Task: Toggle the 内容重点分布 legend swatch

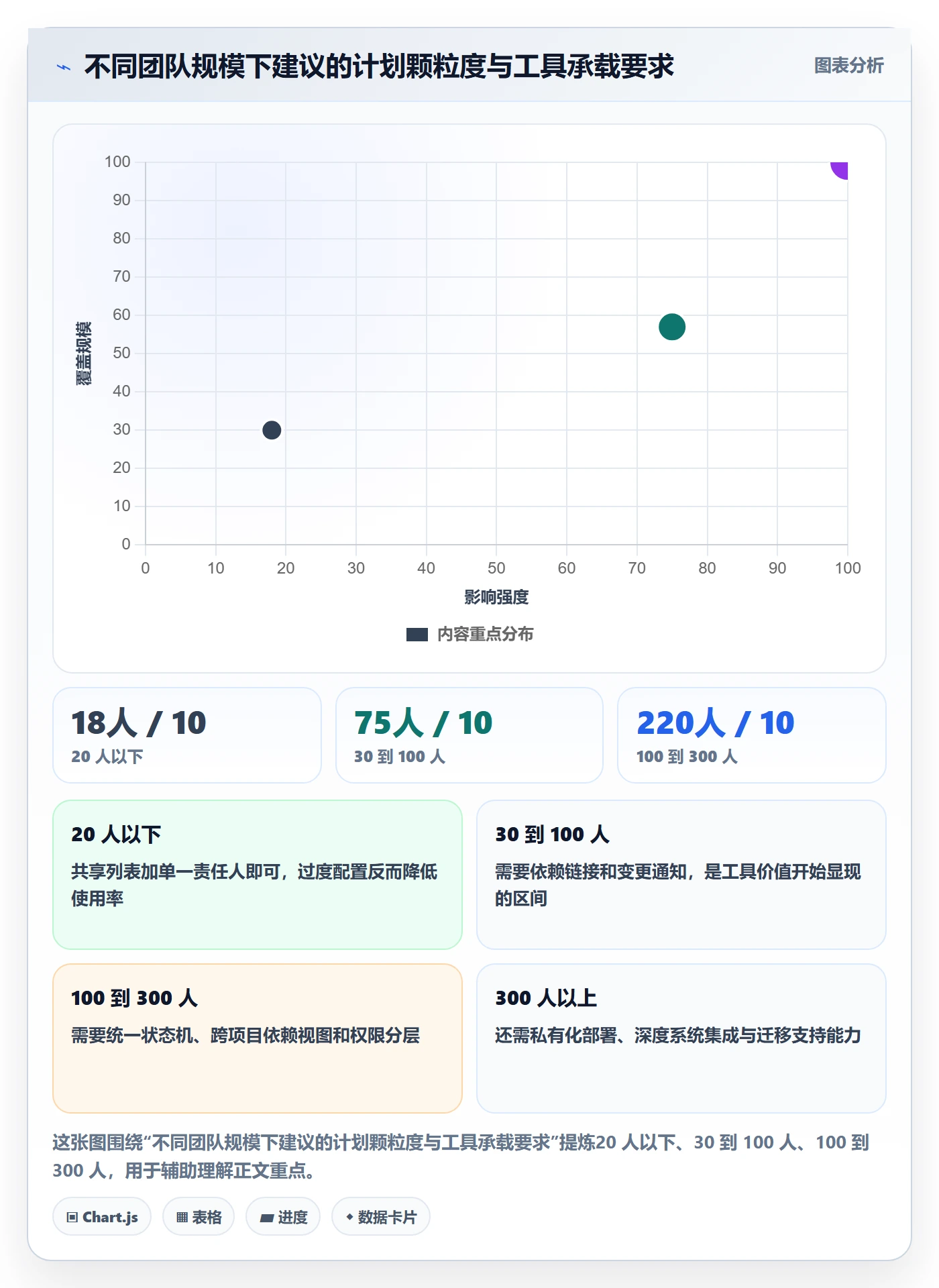Action: (x=417, y=635)
